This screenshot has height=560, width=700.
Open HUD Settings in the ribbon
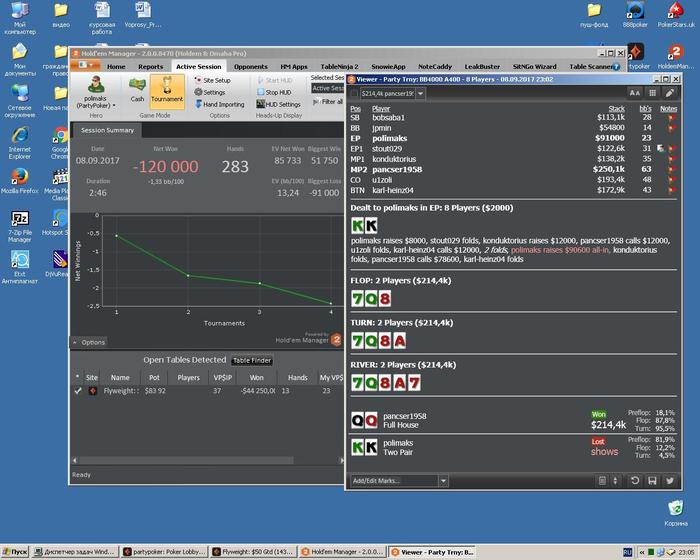click(279, 104)
